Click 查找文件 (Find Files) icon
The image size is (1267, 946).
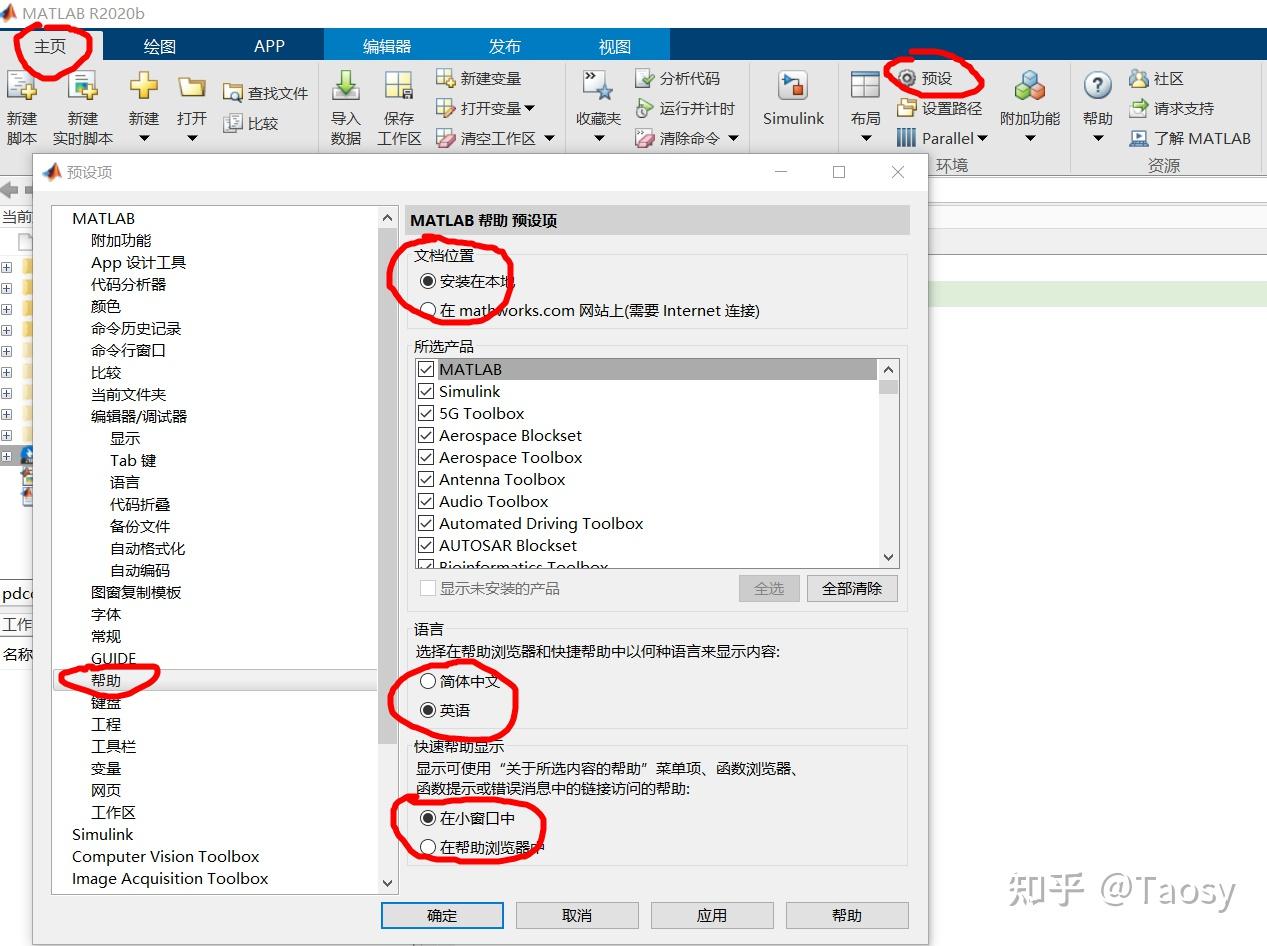[x=233, y=93]
